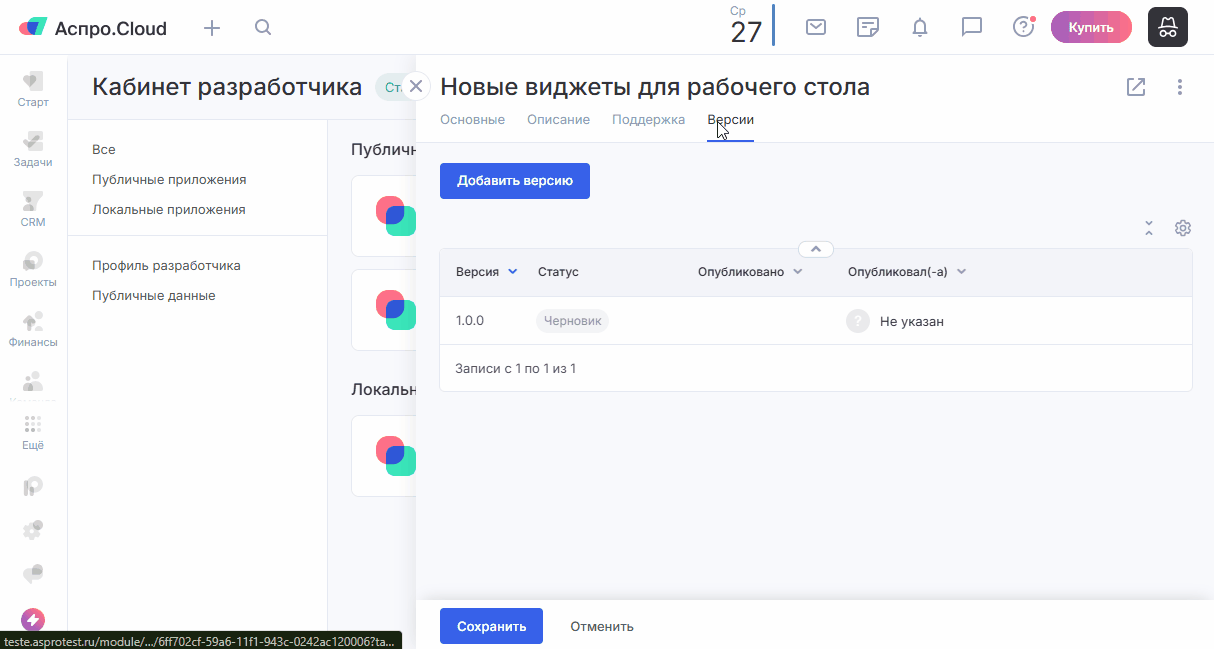
Task: Select Все in developer cabinet menu
Action: (x=104, y=150)
